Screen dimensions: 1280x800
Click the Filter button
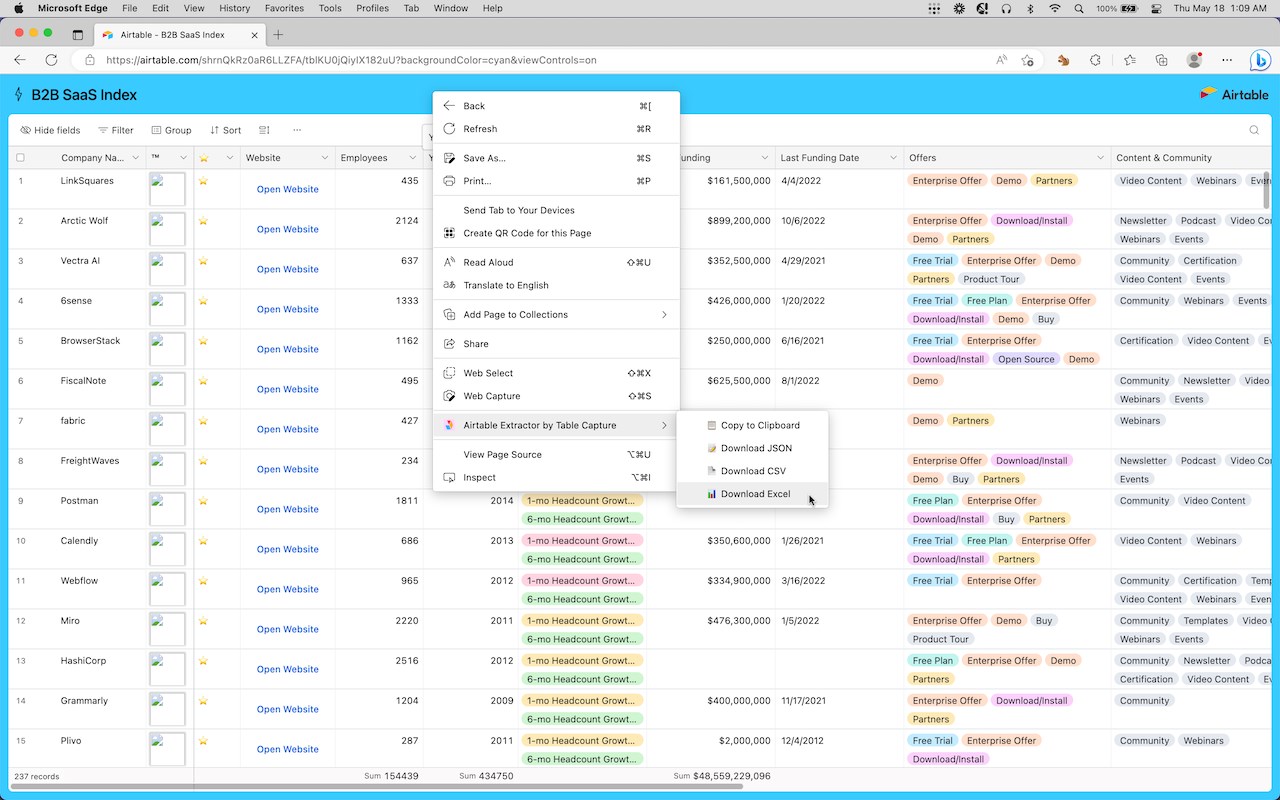click(x=115, y=130)
